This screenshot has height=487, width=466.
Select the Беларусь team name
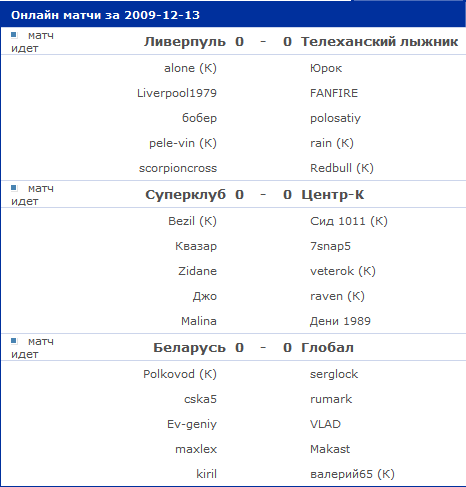click(x=189, y=348)
